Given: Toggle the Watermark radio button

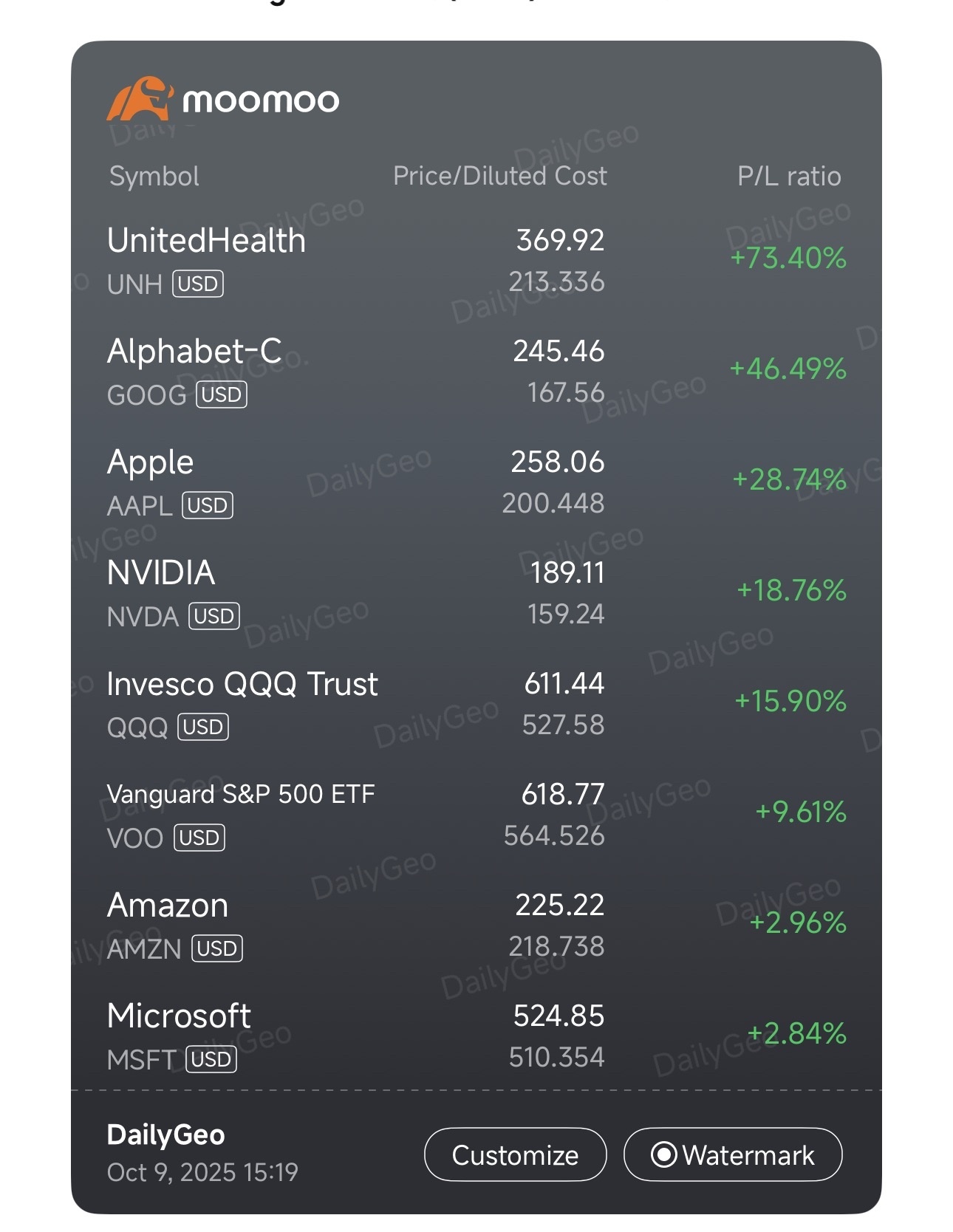Looking at the screenshot, I should 663,1154.
